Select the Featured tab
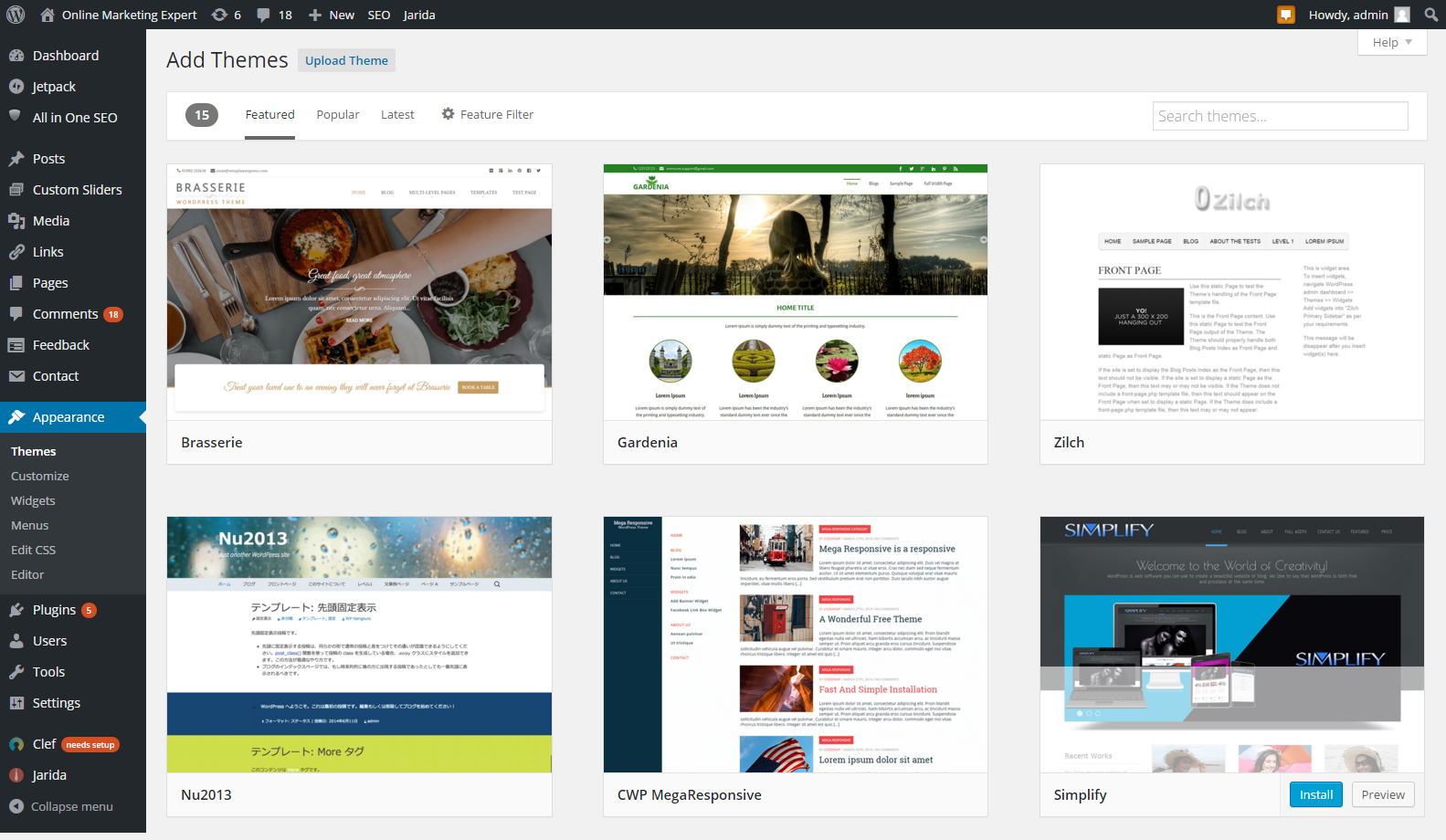This screenshot has height=840, width=1446. click(x=269, y=115)
